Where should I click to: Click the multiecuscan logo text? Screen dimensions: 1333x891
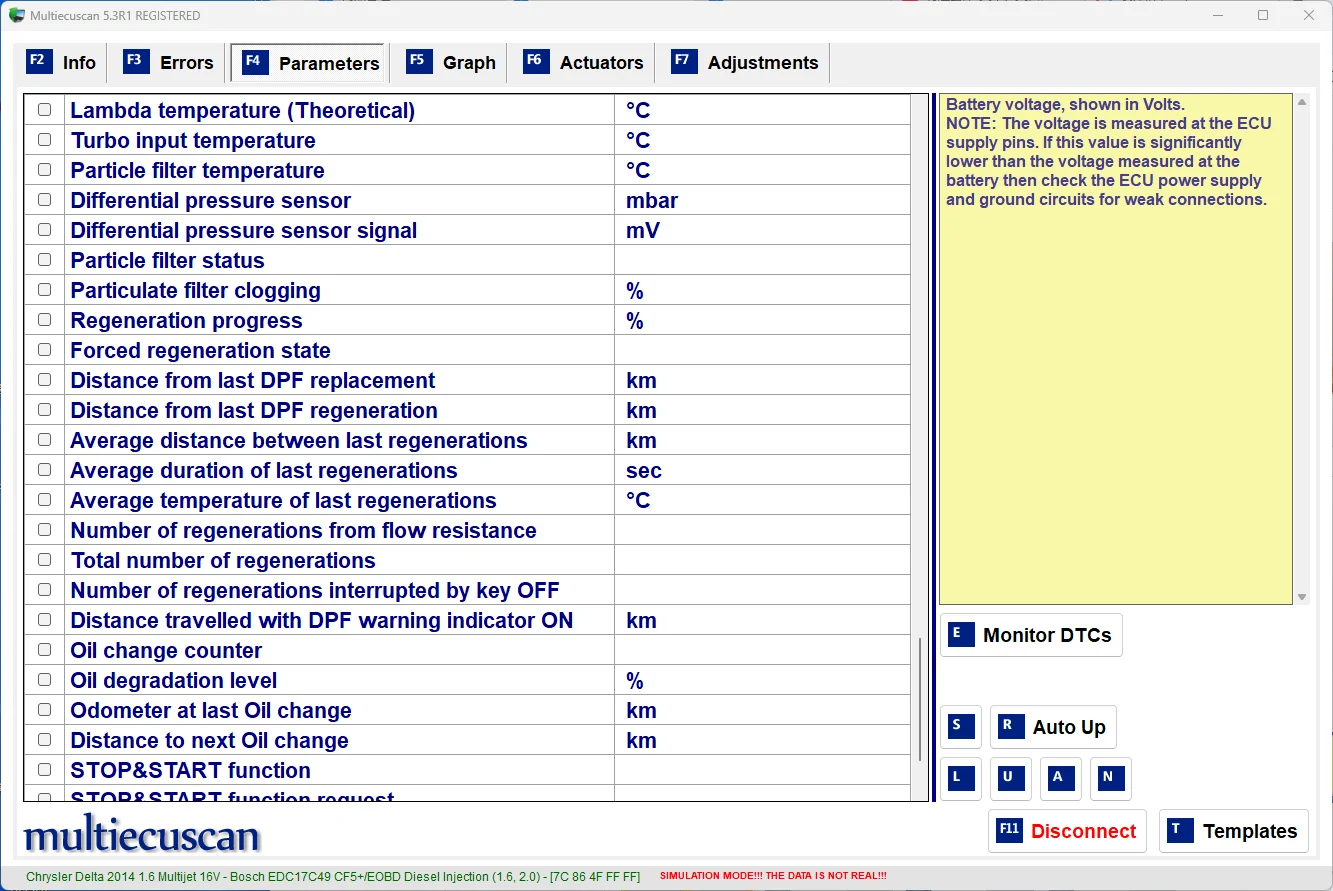[141, 836]
